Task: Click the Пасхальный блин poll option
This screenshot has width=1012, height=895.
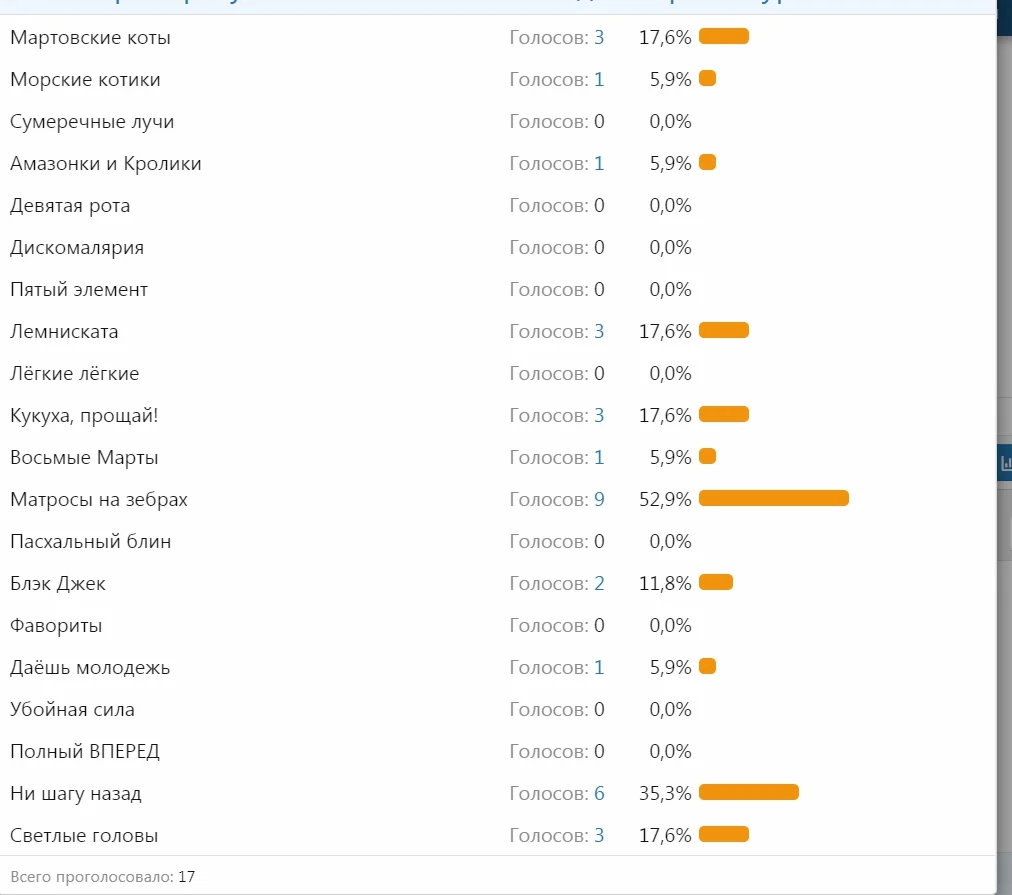Action: click(90, 542)
